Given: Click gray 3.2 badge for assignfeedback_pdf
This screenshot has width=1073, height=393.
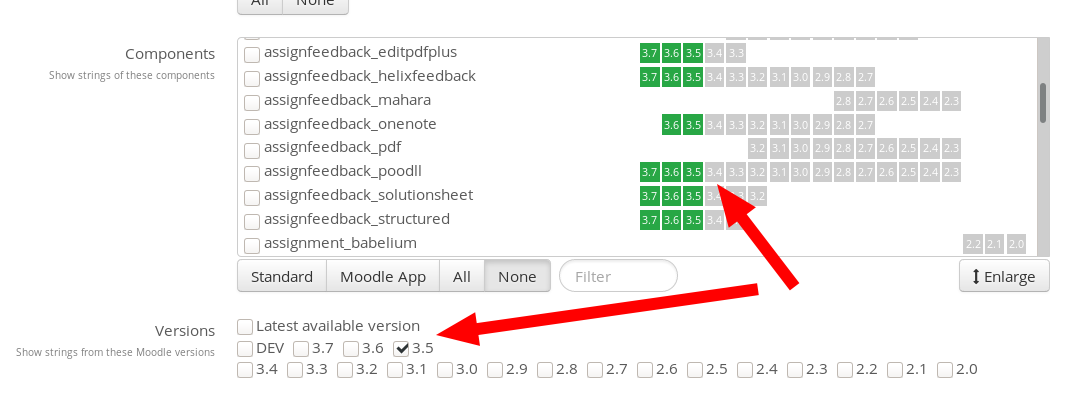Looking at the screenshot, I should tap(758, 148).
